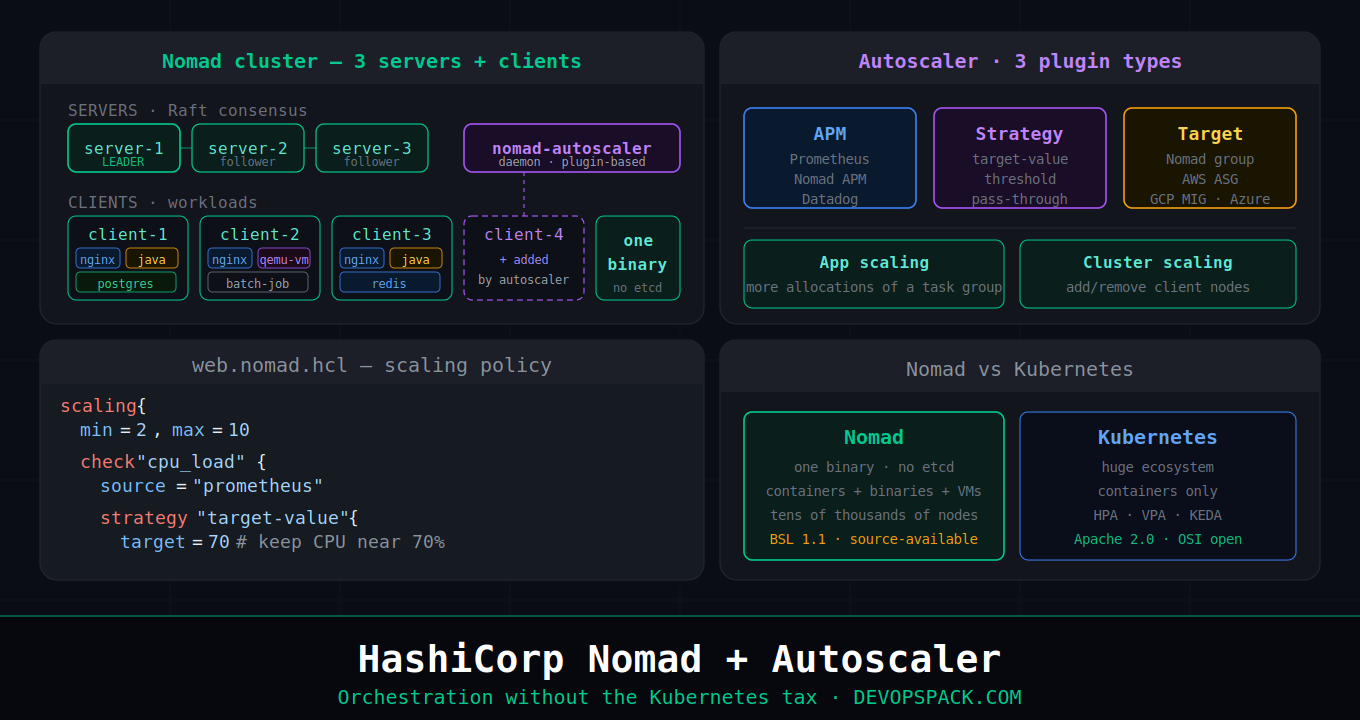Select the nginx tag in client-1
This screenshot has height=720, width=1360.
[98, 259]
